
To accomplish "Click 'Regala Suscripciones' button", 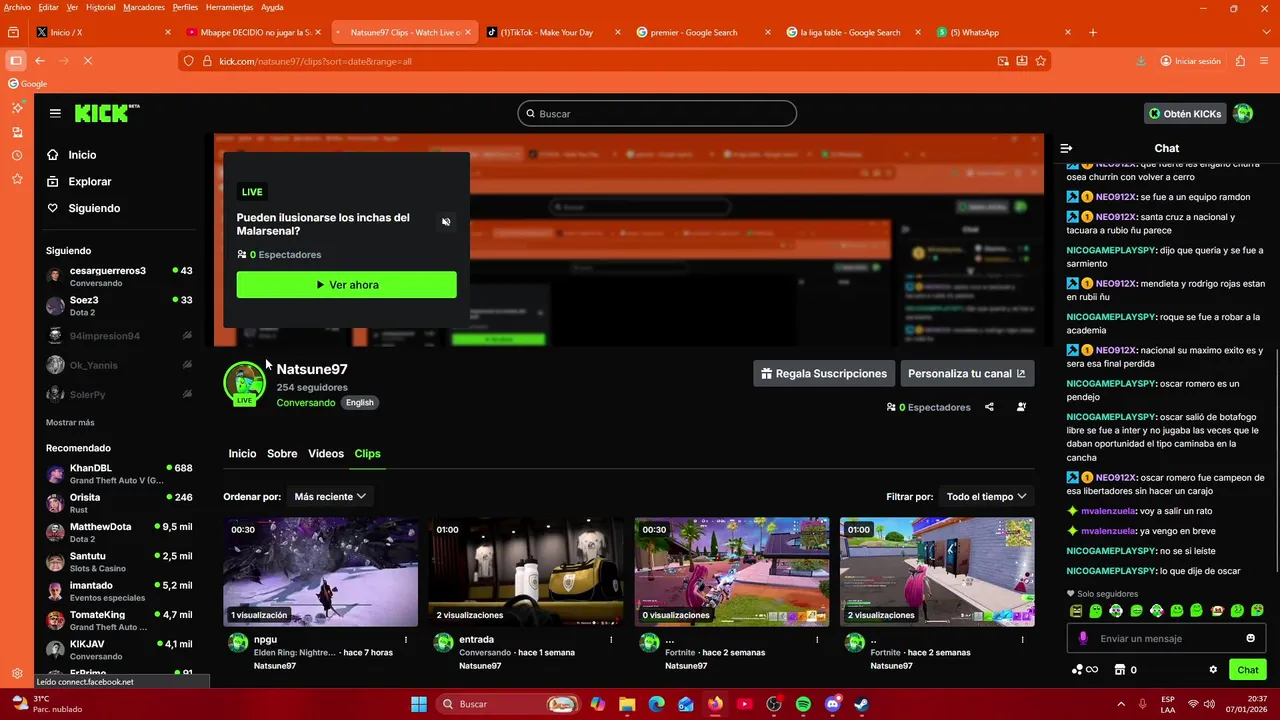I will point(823,374).
